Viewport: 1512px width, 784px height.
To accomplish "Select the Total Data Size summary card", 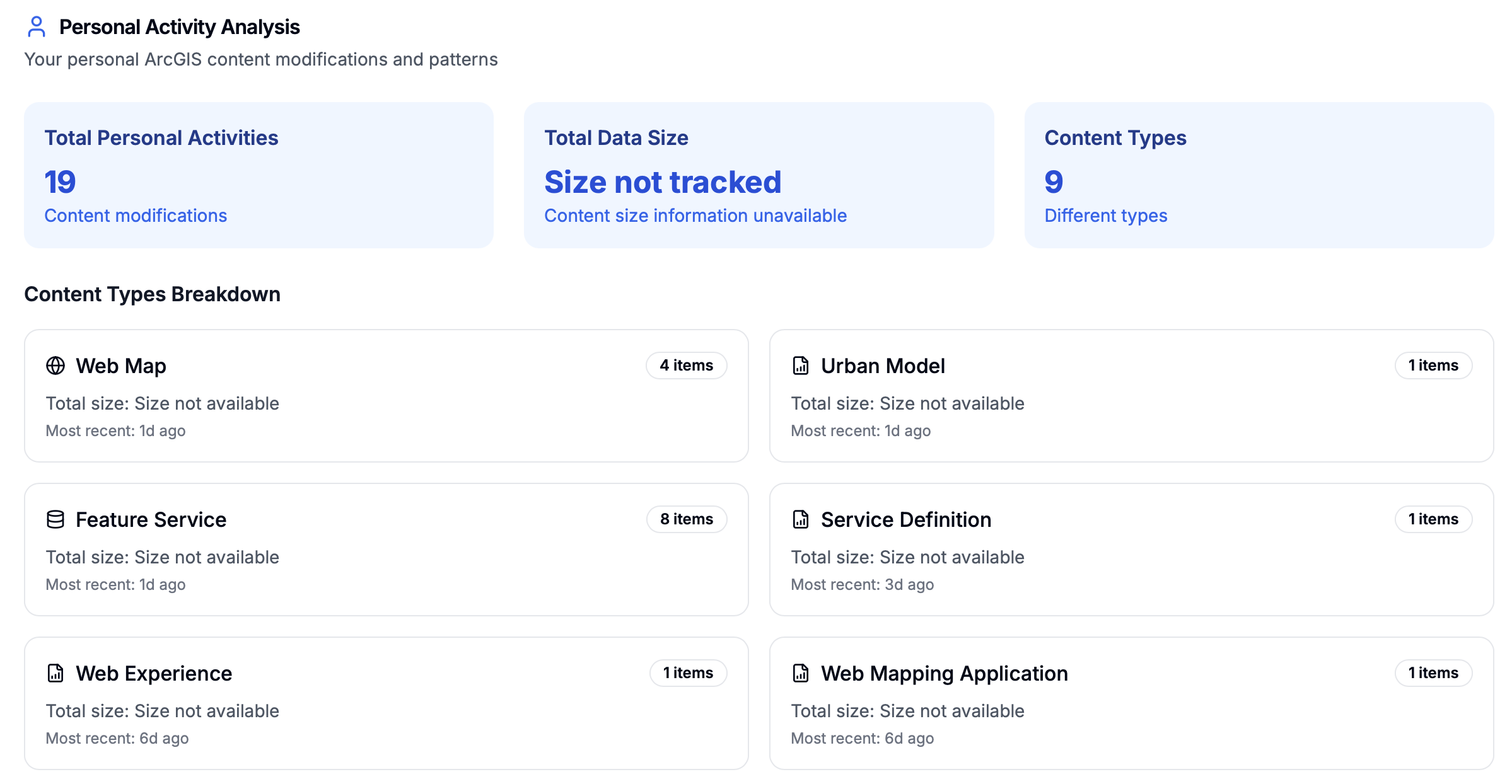I will [x=759, y=175].
